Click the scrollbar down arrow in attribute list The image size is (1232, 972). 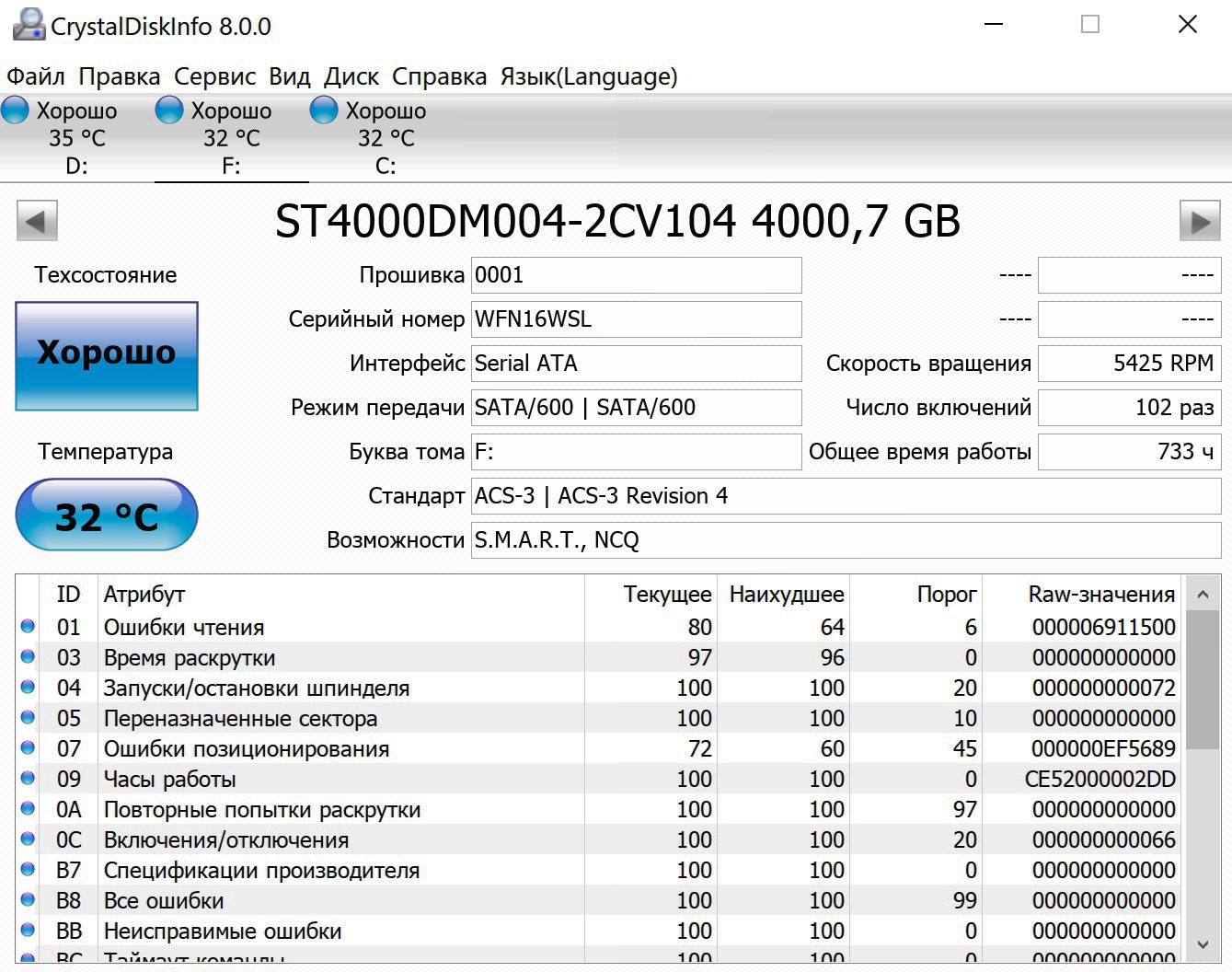[x=1202, y=944]
